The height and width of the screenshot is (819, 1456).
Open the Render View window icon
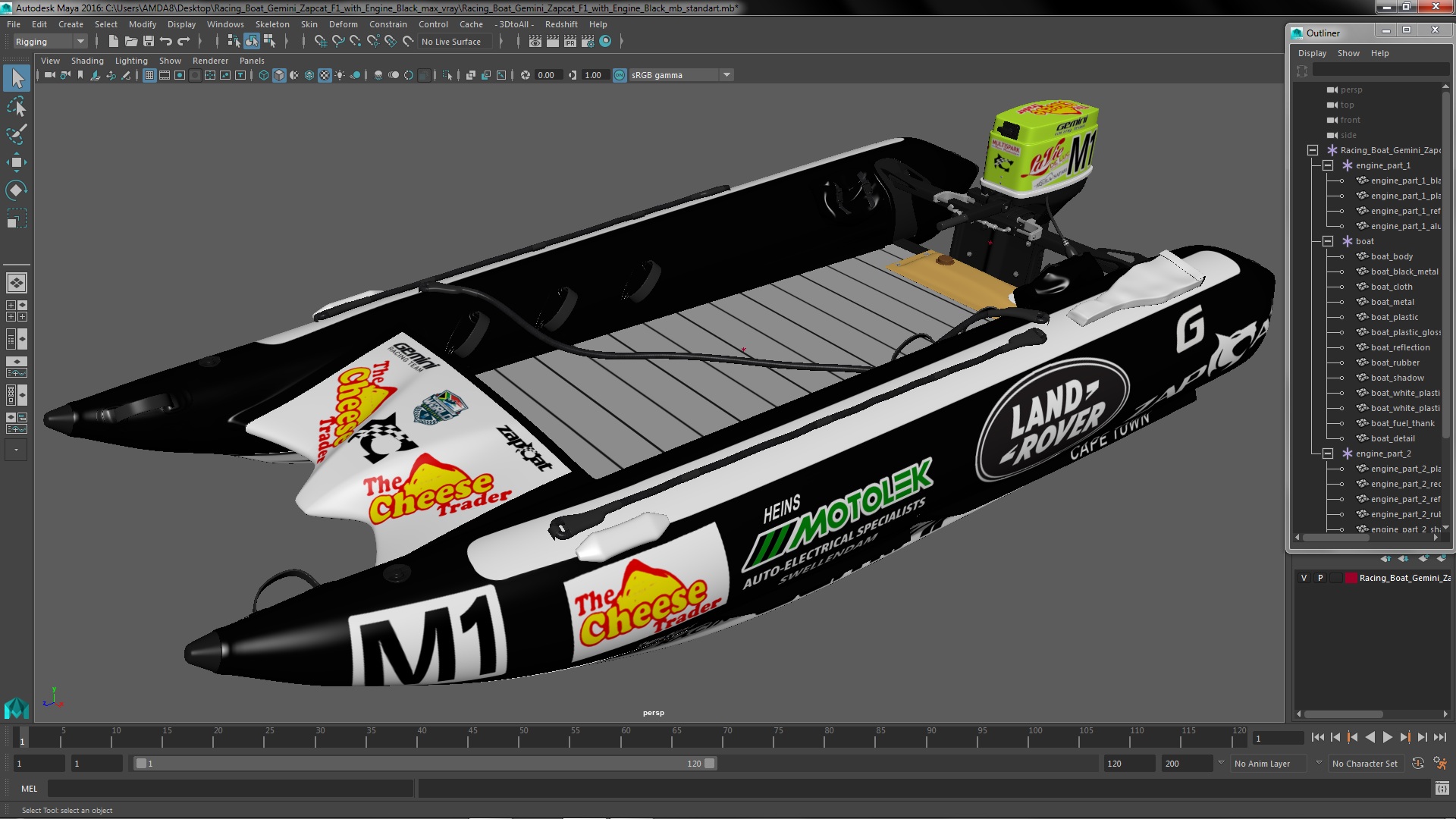(x=535, y=42)
